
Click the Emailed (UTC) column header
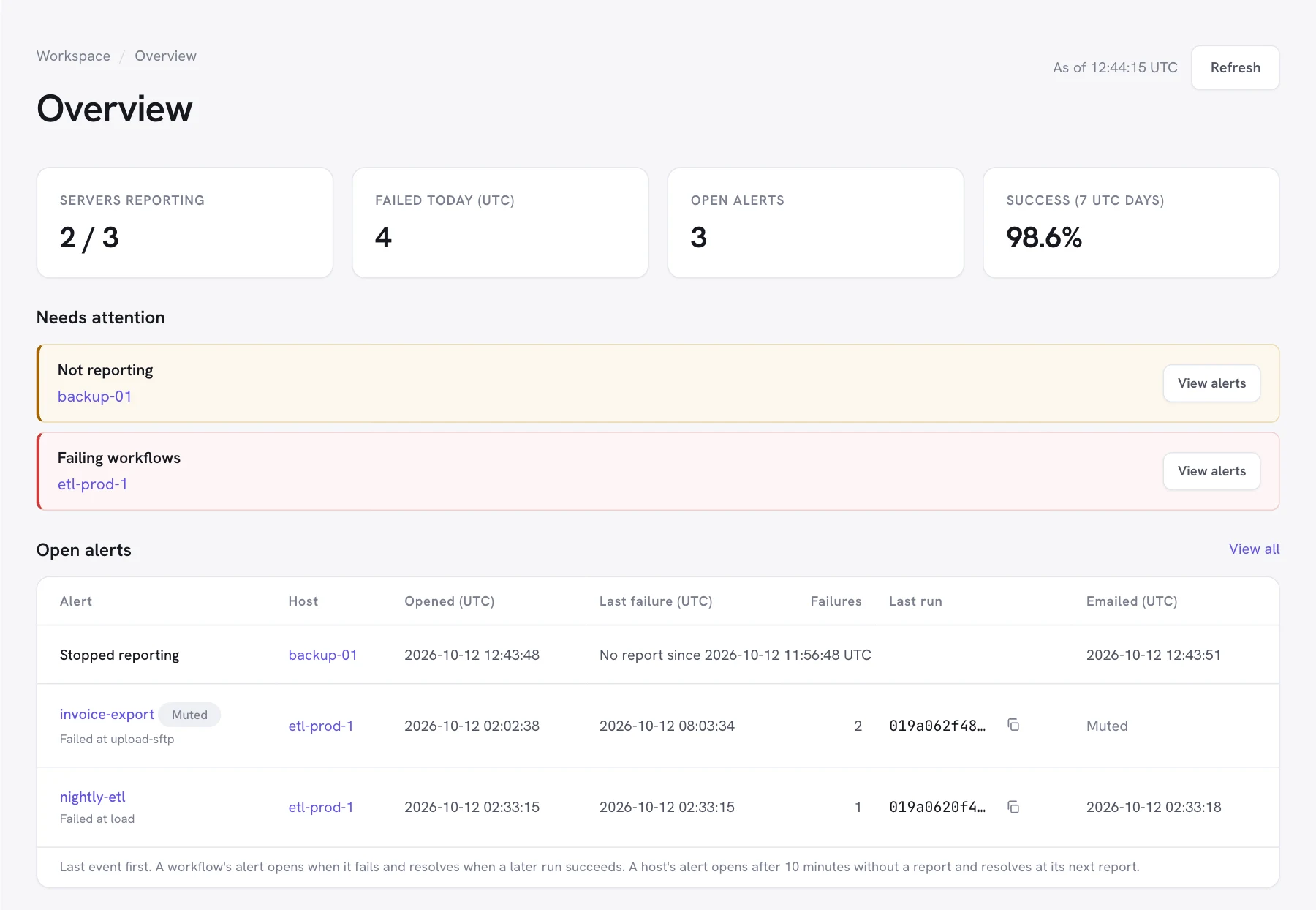(1132, 601)
